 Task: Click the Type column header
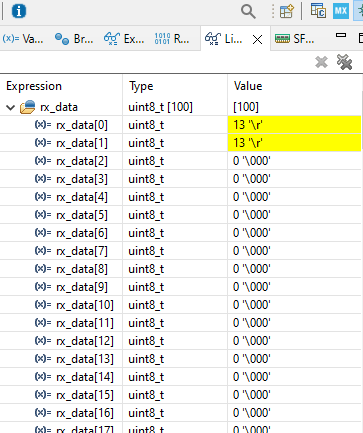(x=141, y=86)
